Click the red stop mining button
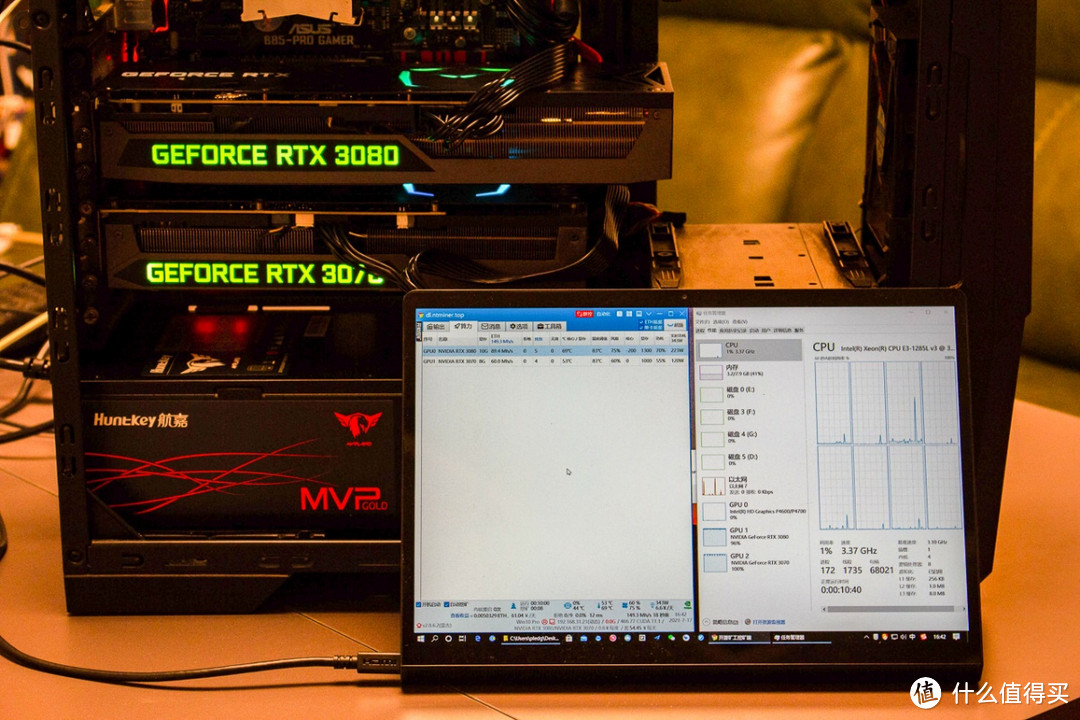This screenshot has width=1080, height=720. click(582, 314)
